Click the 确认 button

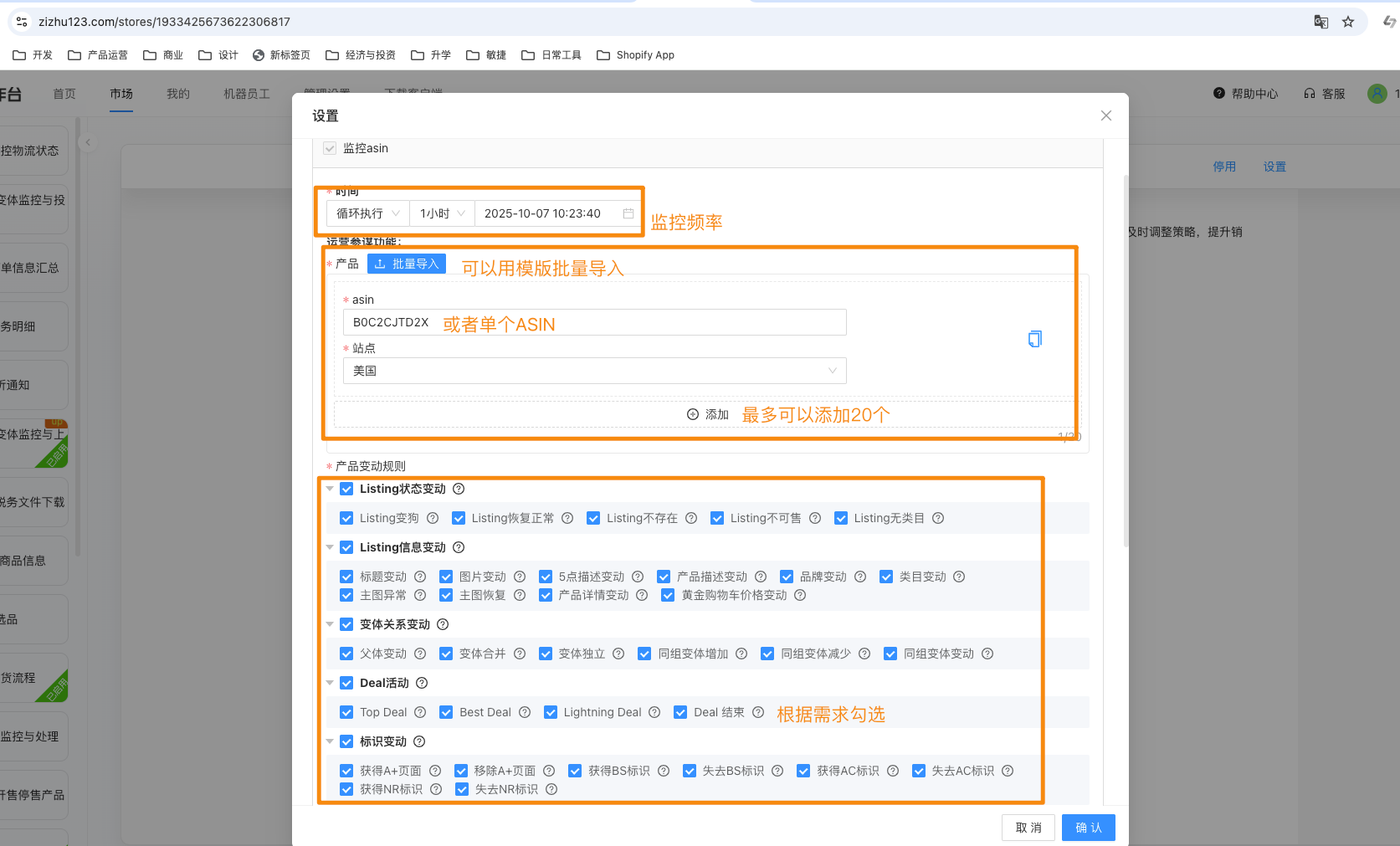click(x=1089, y=828)
